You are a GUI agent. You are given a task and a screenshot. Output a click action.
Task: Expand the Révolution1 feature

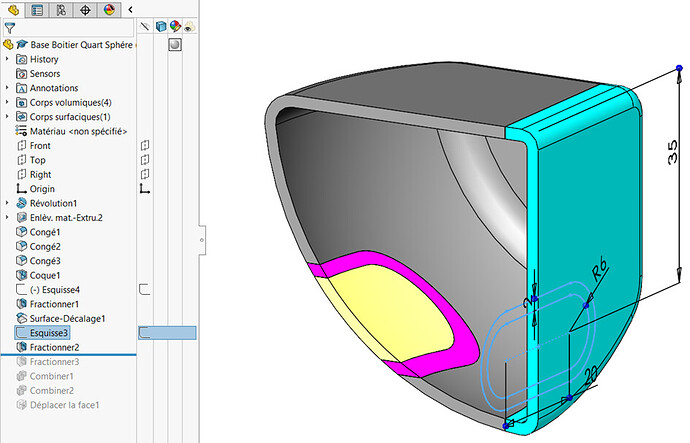point(7,203)
